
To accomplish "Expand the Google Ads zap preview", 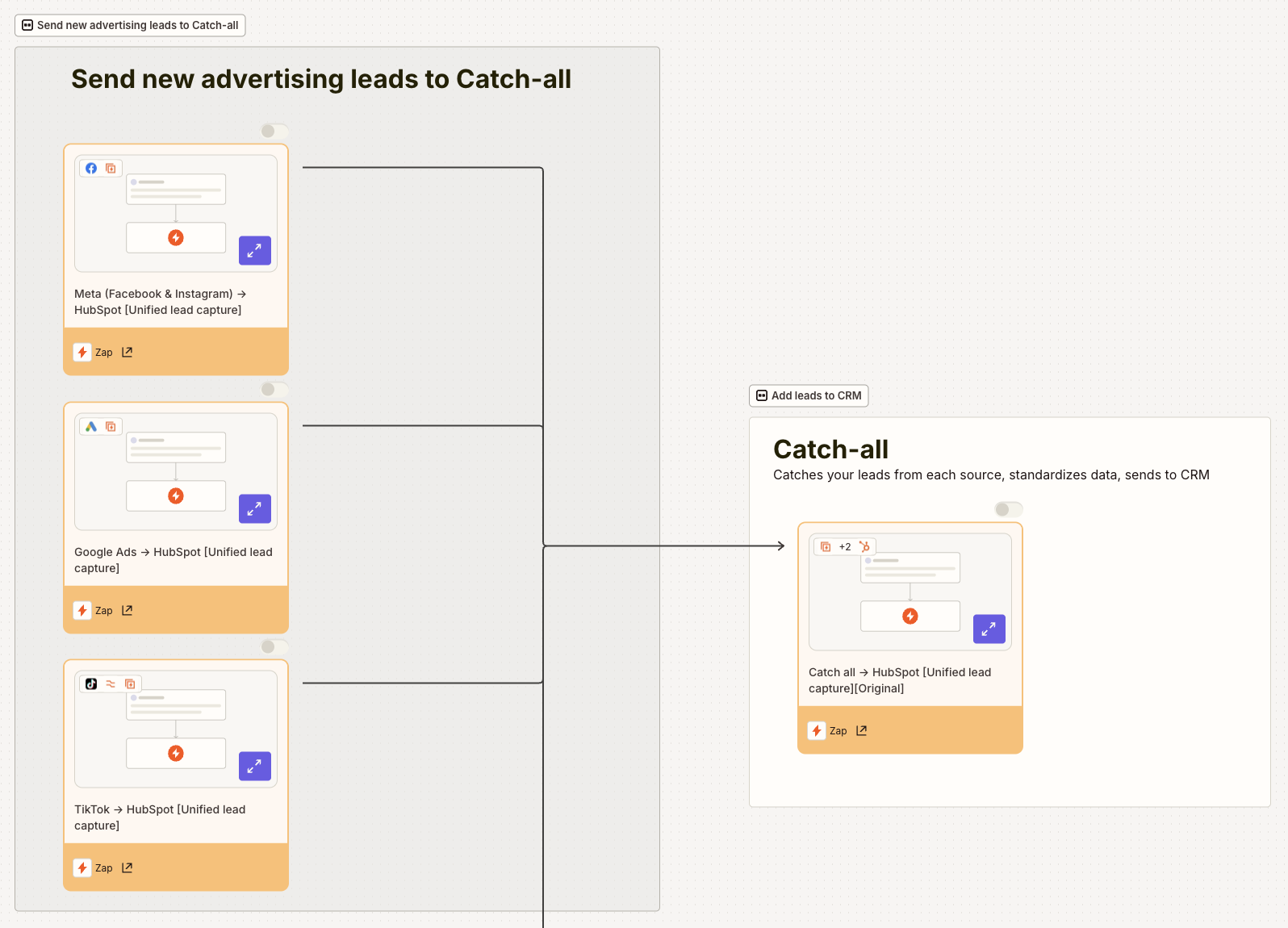I will point(255,508).
